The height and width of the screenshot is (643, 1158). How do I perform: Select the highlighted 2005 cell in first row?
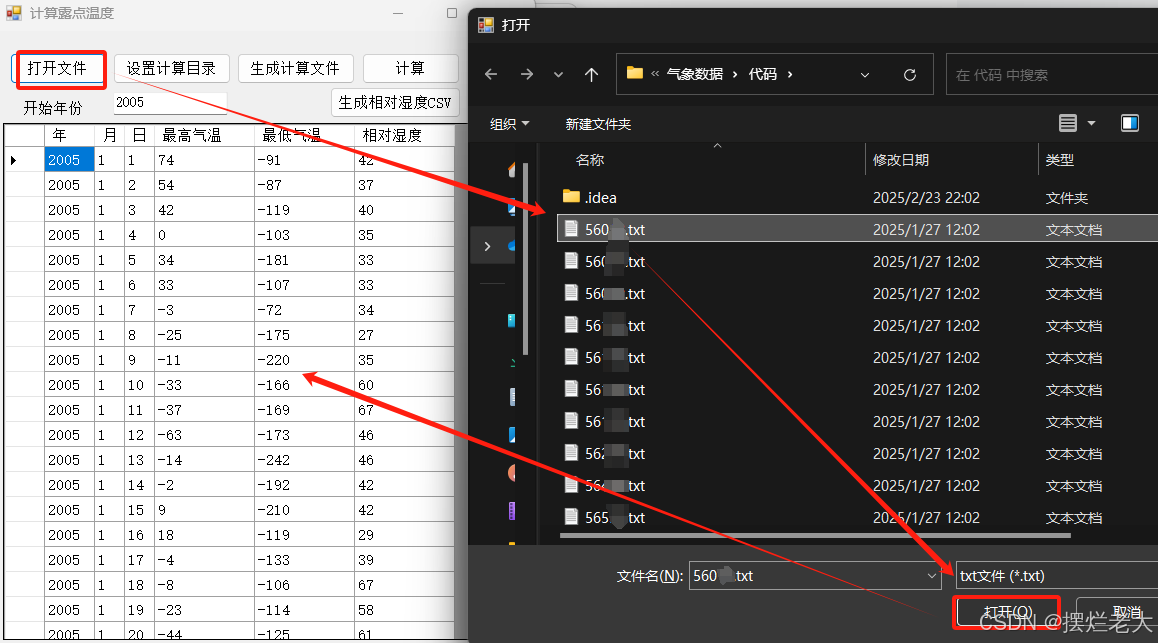point(69,160)
